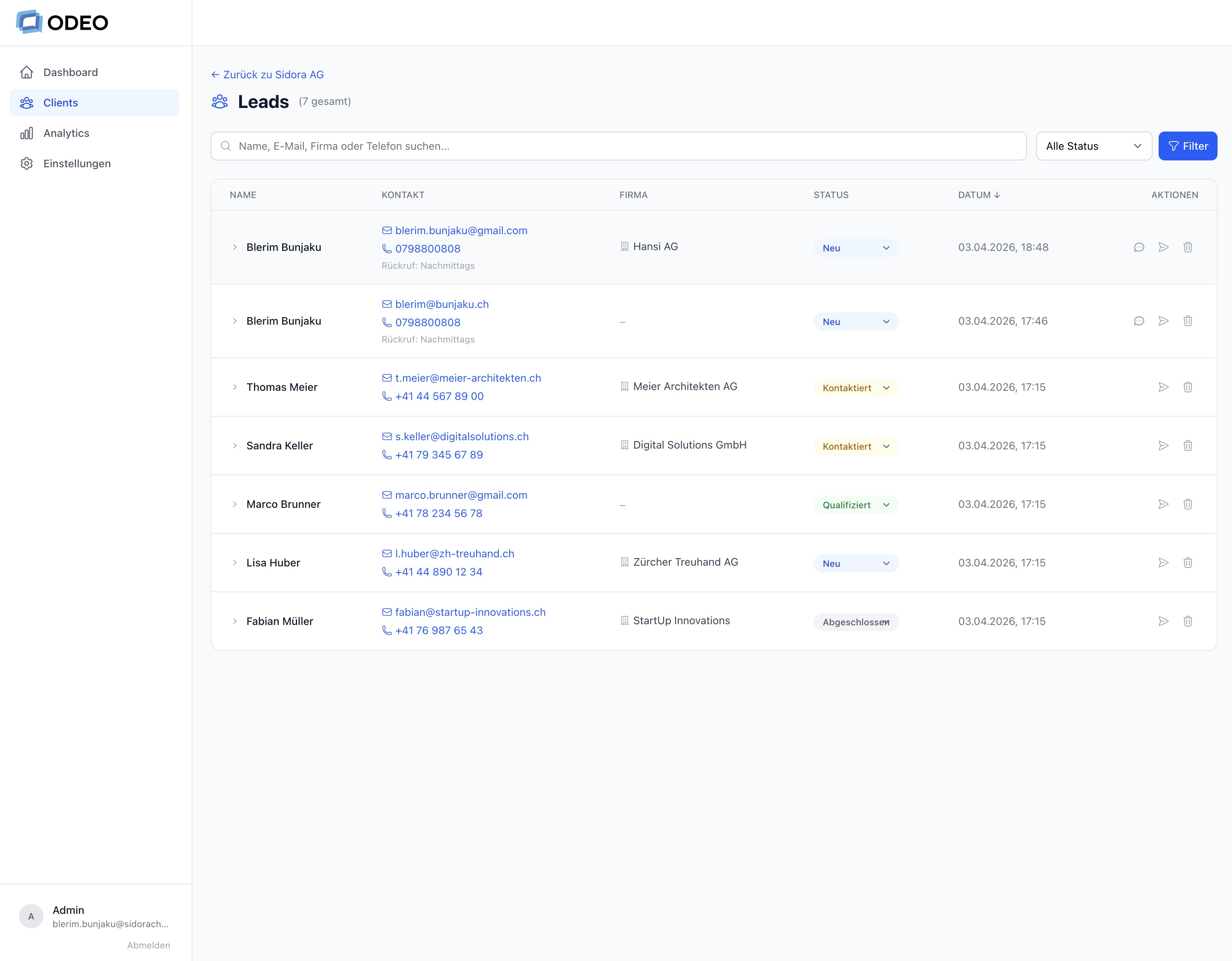Open the Alle Status dropdown
The height and width of the screenshot is (961, 1232).
tap(1093, 146)
